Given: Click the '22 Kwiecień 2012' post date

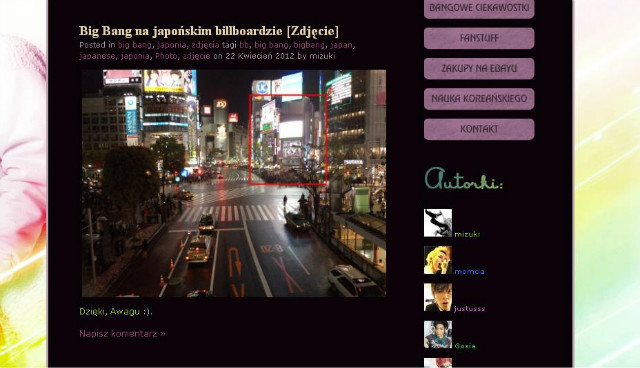Looking at the screenshot, I should (x=260, y=56).
